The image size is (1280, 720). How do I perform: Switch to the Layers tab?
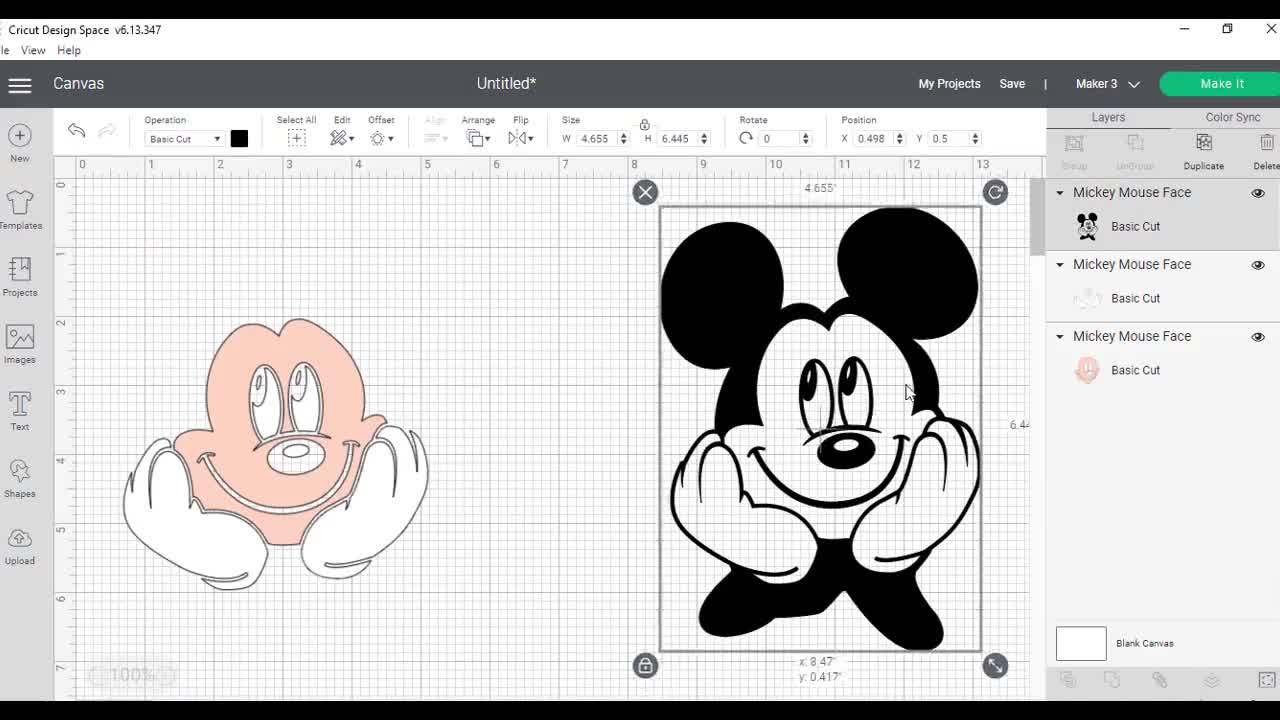point(1108,117)
